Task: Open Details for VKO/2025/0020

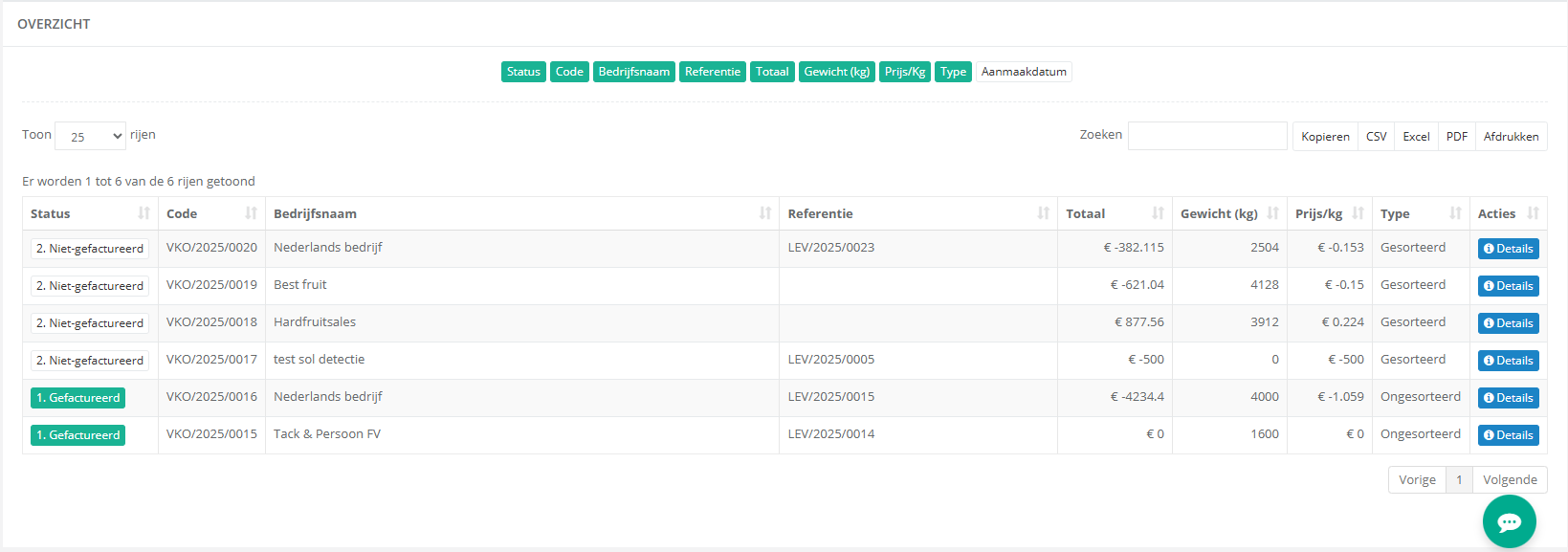Action: pyautogui.click(x=1508, y=249)
